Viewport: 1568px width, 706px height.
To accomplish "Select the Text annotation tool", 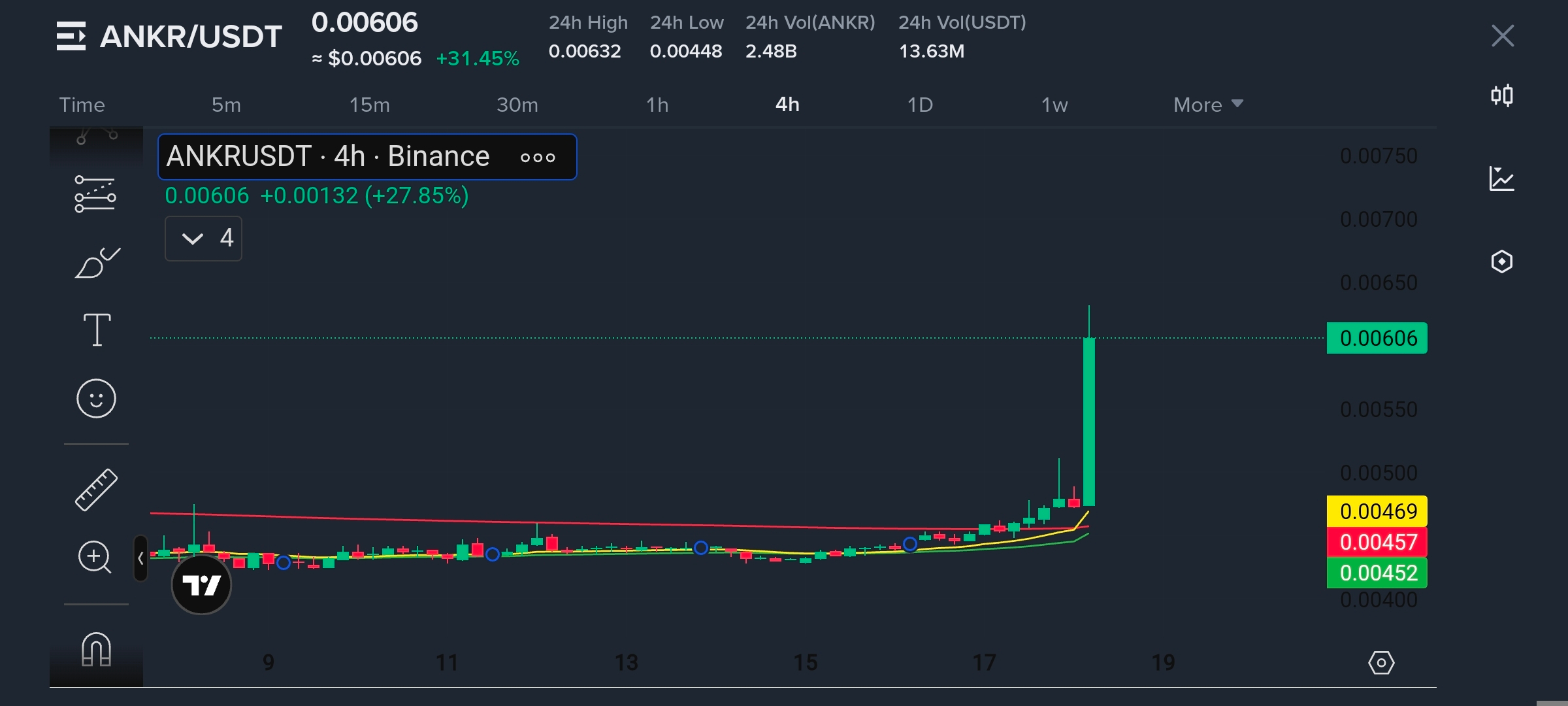I will pyautogui.click(x=97, y=329).
